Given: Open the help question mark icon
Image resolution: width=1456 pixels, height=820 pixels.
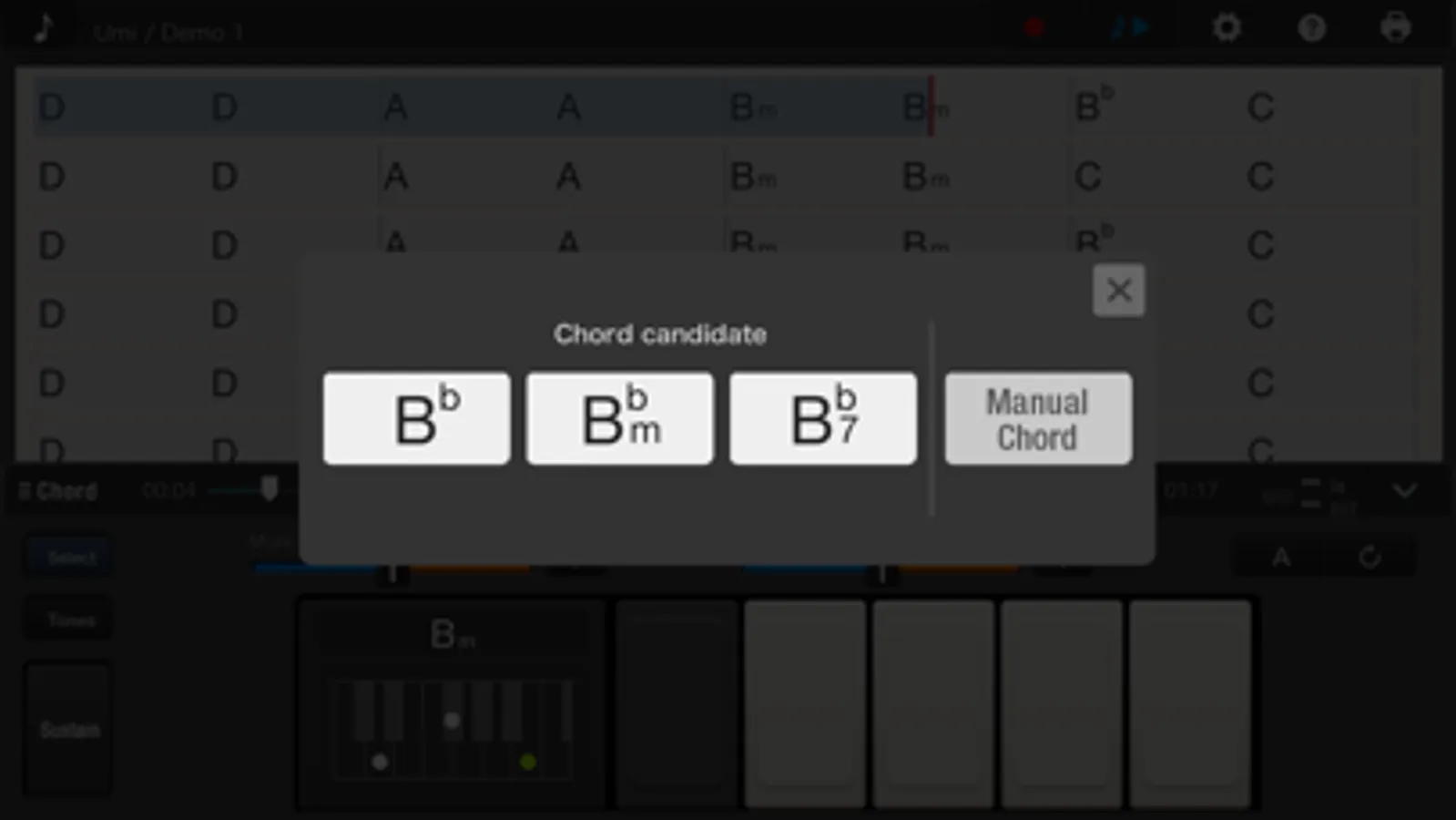Looking at the screenshot, I should [x=1311, y=28].
